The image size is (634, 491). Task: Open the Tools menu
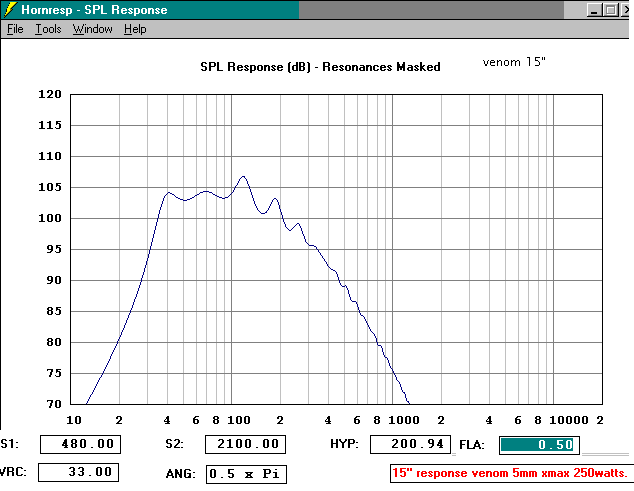coord(48,29)
